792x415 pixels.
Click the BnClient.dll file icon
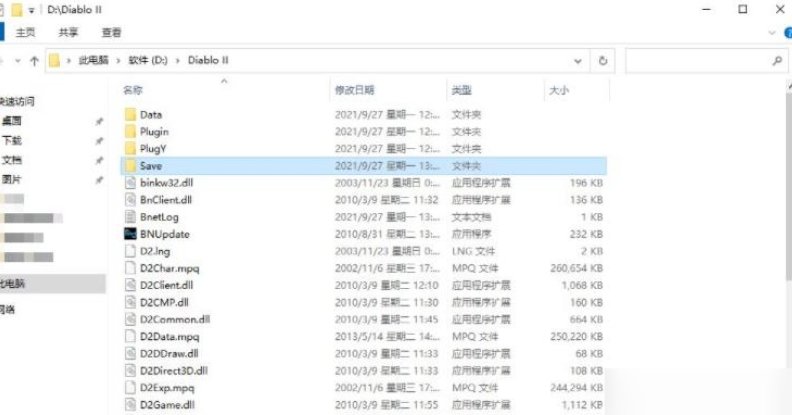click(x=130, y=200)
